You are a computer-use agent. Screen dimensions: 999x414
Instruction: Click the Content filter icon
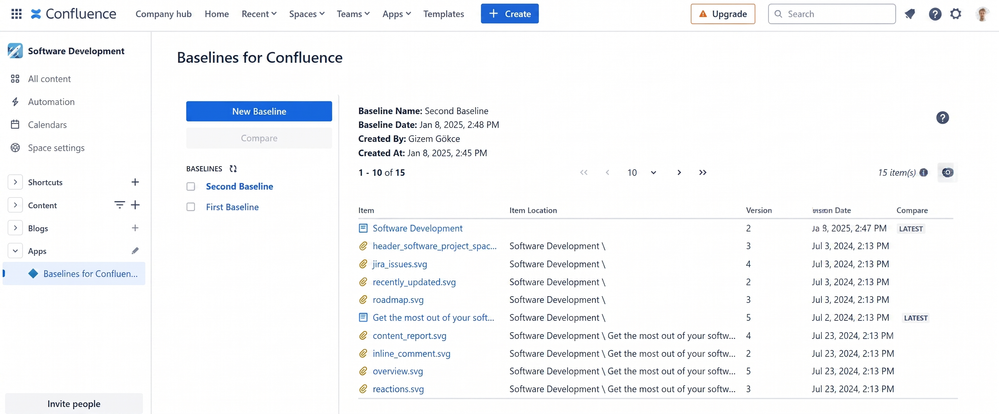coord(119,205)
